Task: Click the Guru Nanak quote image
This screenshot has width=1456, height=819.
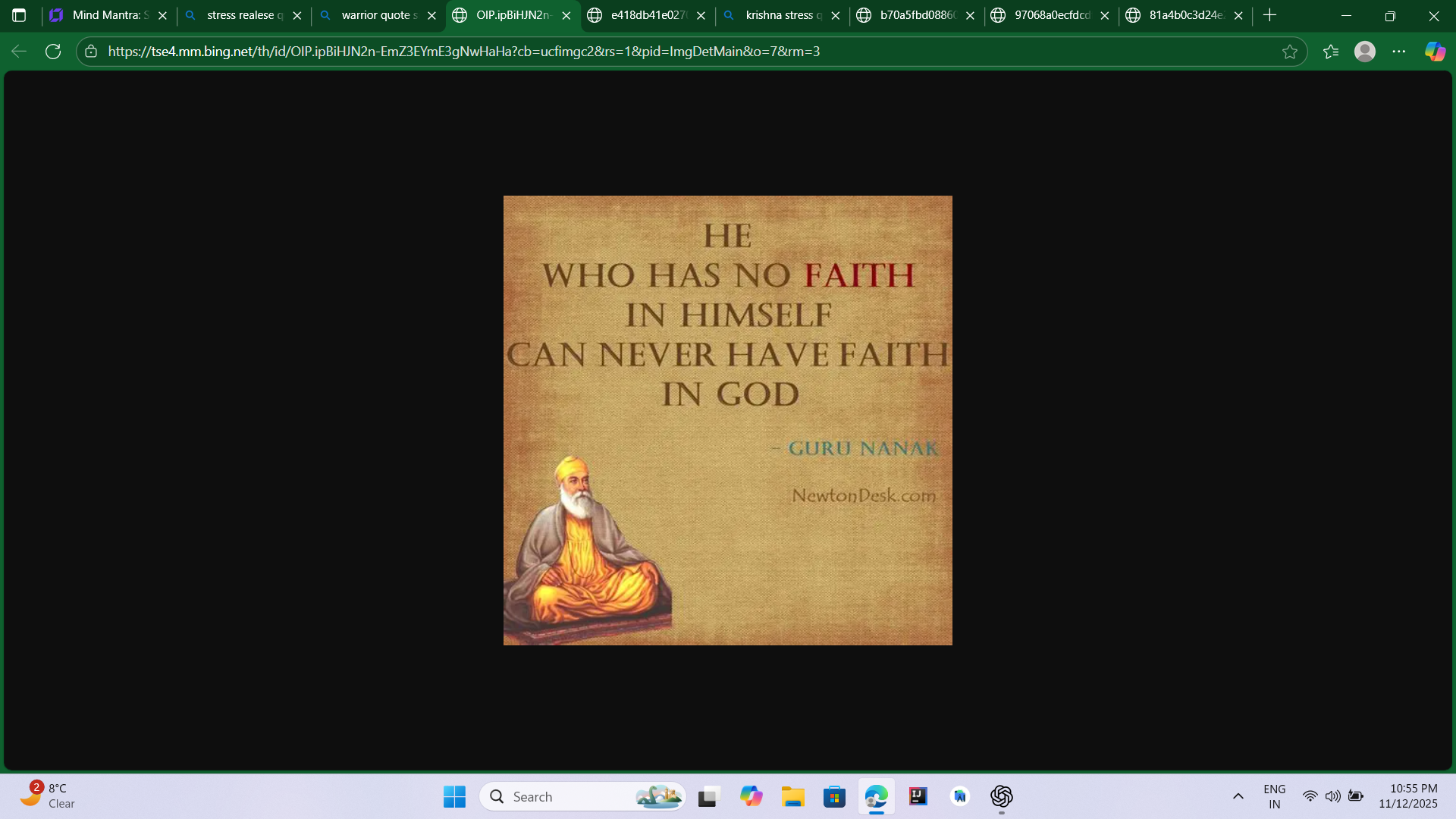Action: 727,420
